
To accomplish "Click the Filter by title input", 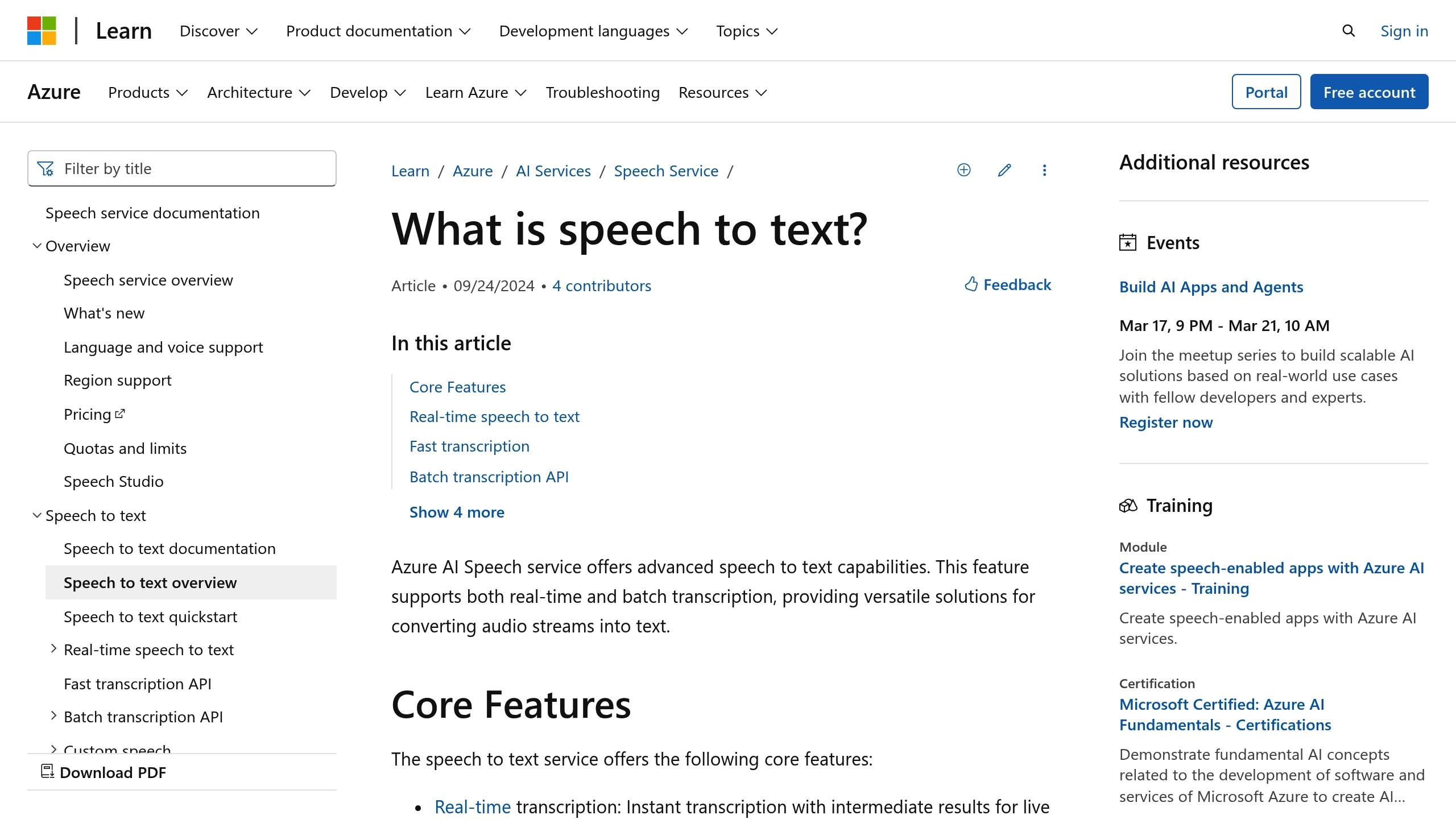I will pos(182,168).
